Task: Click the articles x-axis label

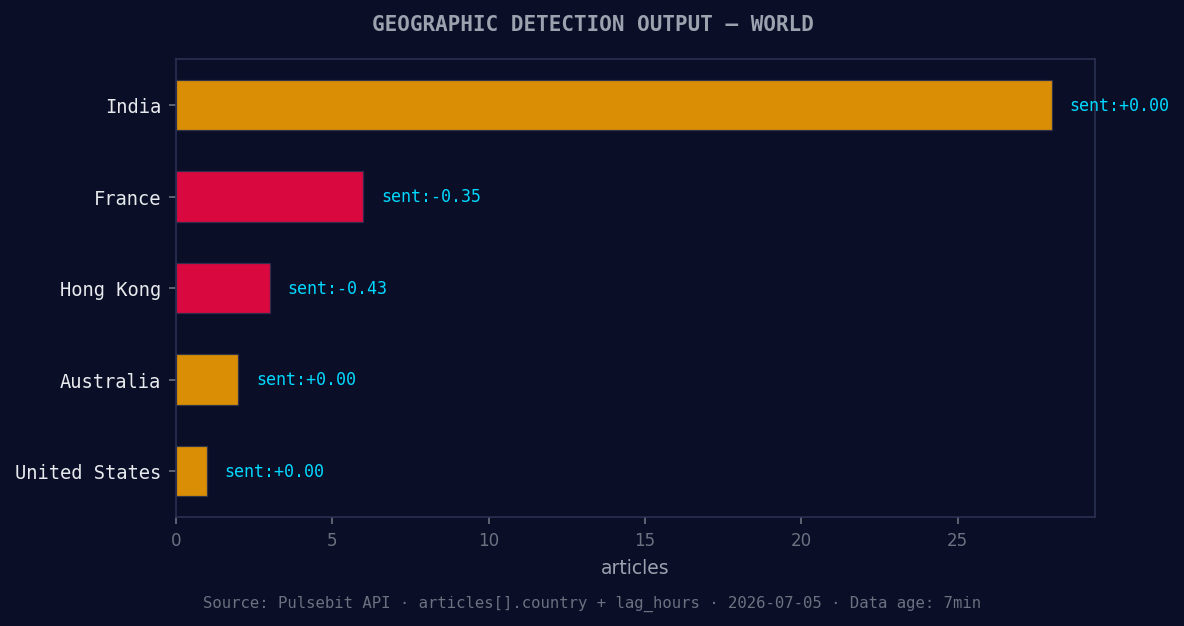Action: tap(634, 567)
